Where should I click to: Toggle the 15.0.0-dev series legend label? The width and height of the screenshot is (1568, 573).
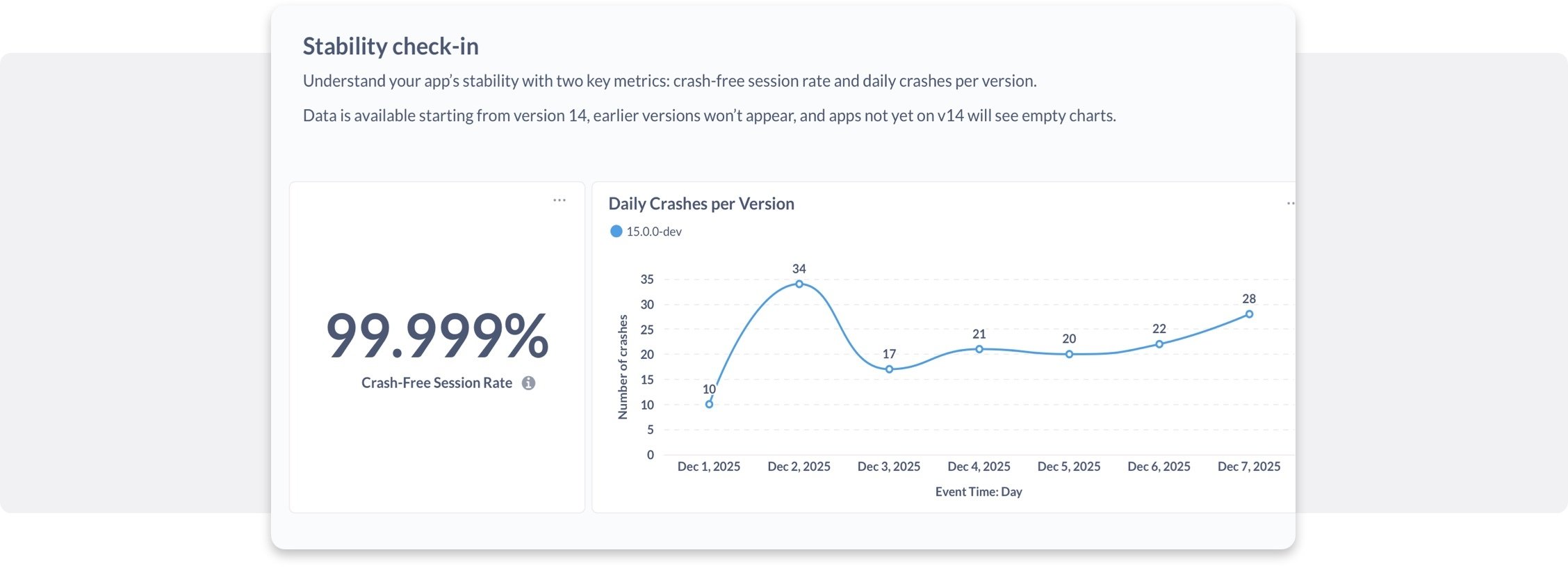pyautogui.click(x=654, y=232)
